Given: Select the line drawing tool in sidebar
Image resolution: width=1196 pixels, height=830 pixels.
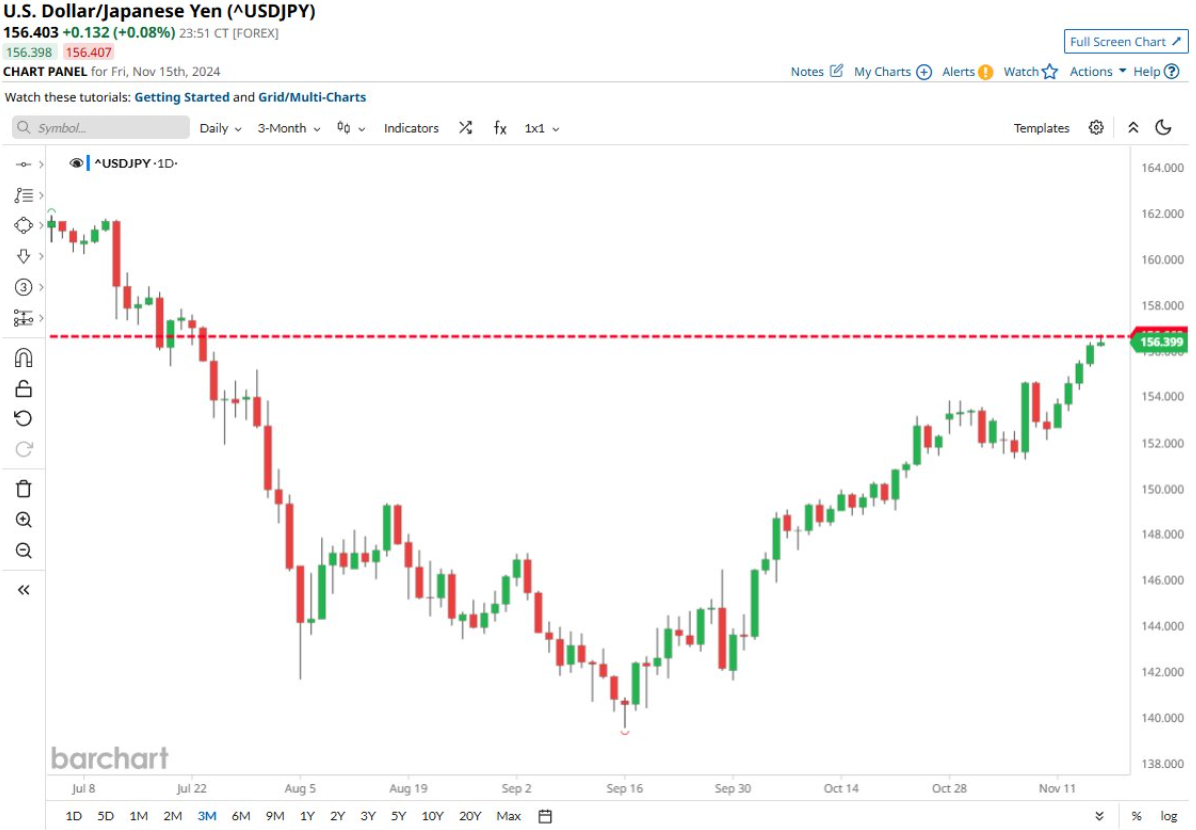Looking at the screenshot, I should tap(23, 164).
